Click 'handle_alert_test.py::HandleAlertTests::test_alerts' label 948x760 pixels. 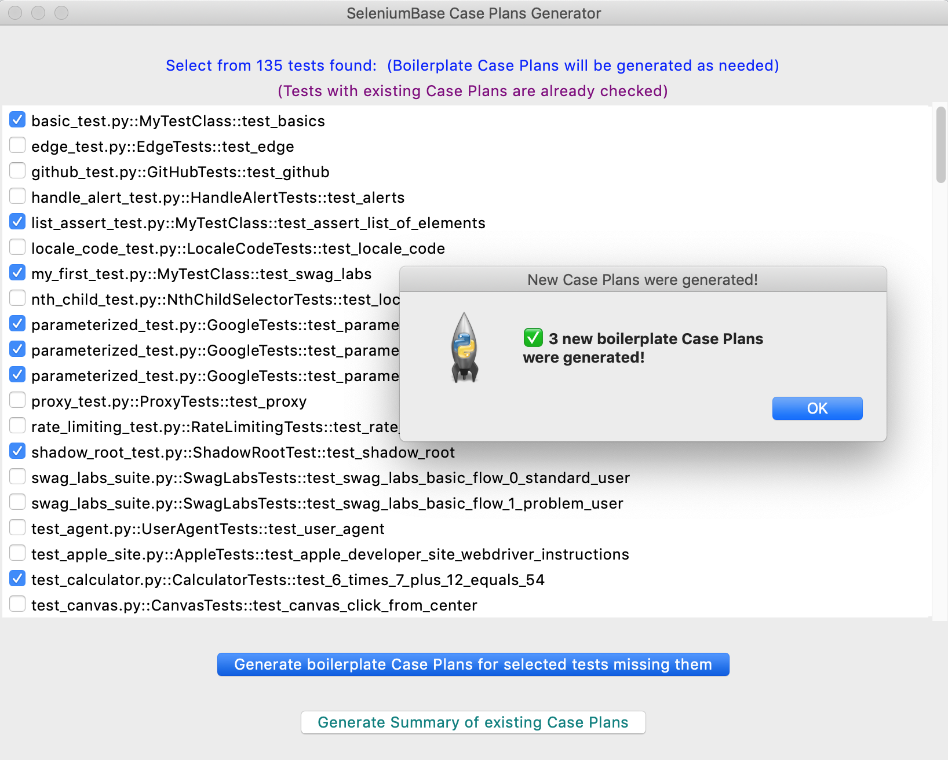[218, 197]
